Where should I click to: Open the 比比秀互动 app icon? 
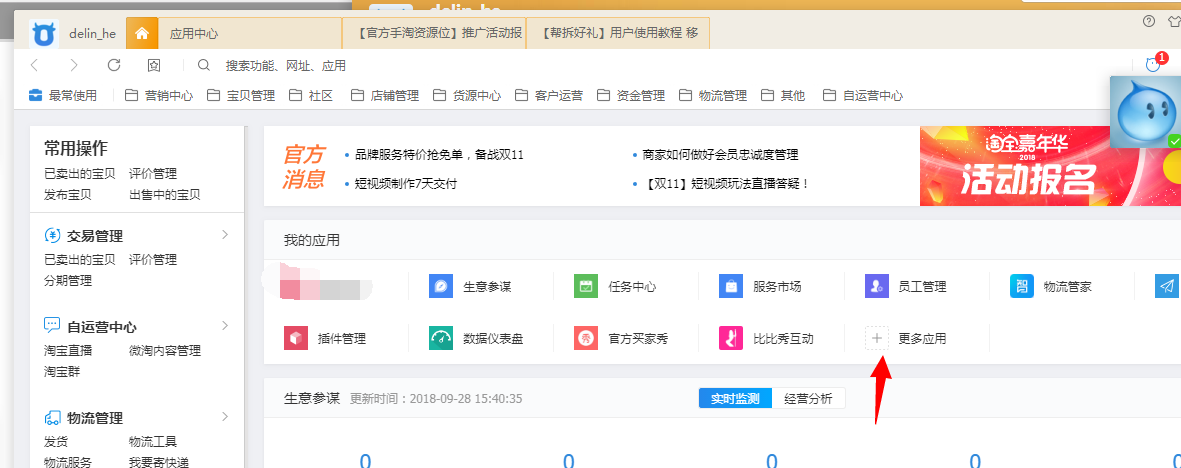tap(731, 338)
